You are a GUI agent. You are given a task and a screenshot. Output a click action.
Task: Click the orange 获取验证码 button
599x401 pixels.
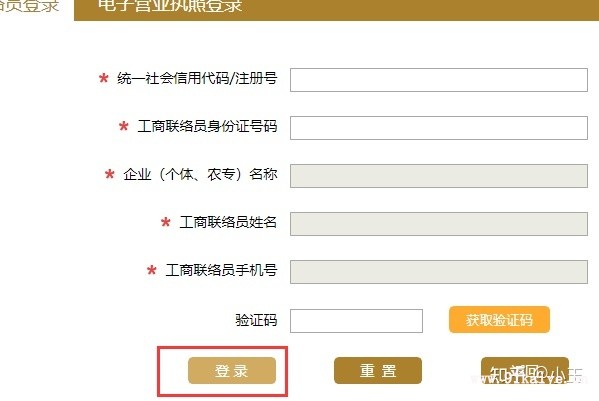click(499, 320)
